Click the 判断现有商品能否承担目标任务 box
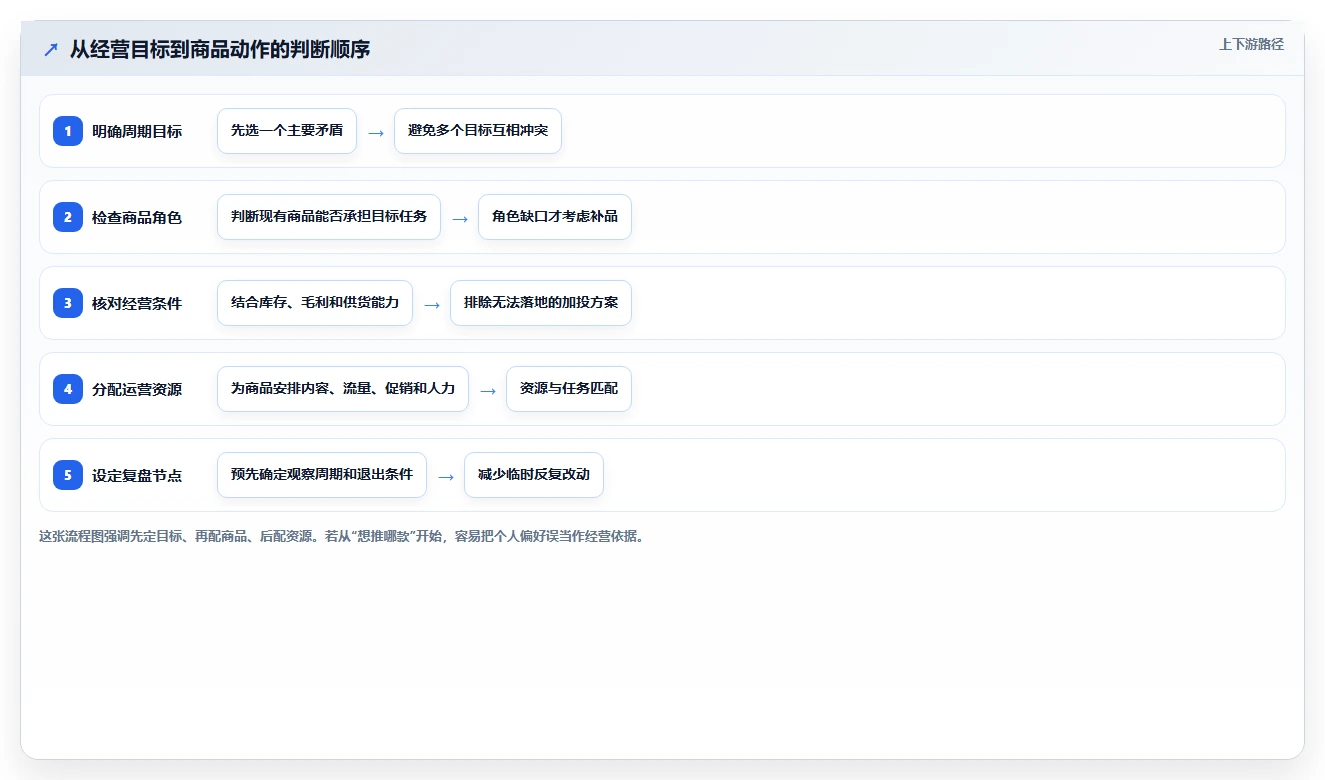The image size is (1325, 780). (x=329, y=217)
